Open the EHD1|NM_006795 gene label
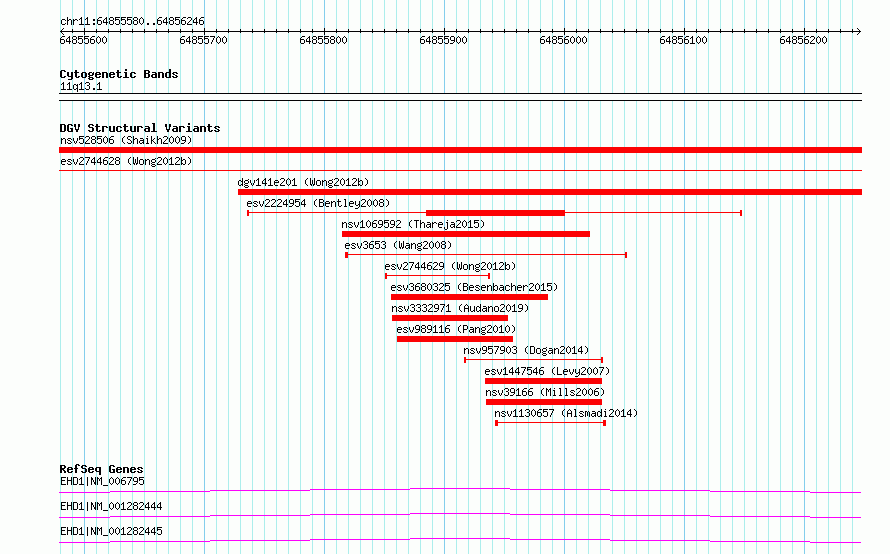The width and height of the screenshot is (890, 554). [x=102, y=481]
